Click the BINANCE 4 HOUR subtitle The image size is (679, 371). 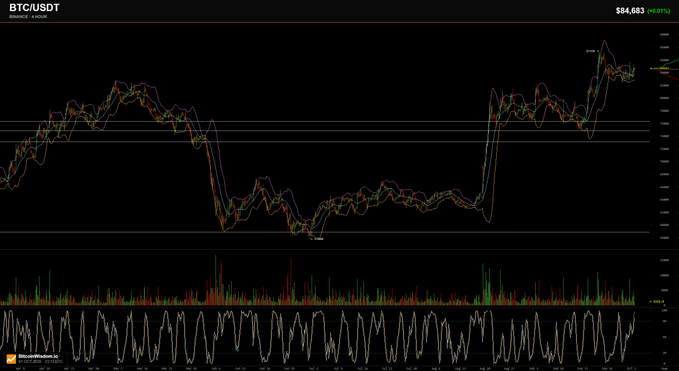click(x=28, y=16)
